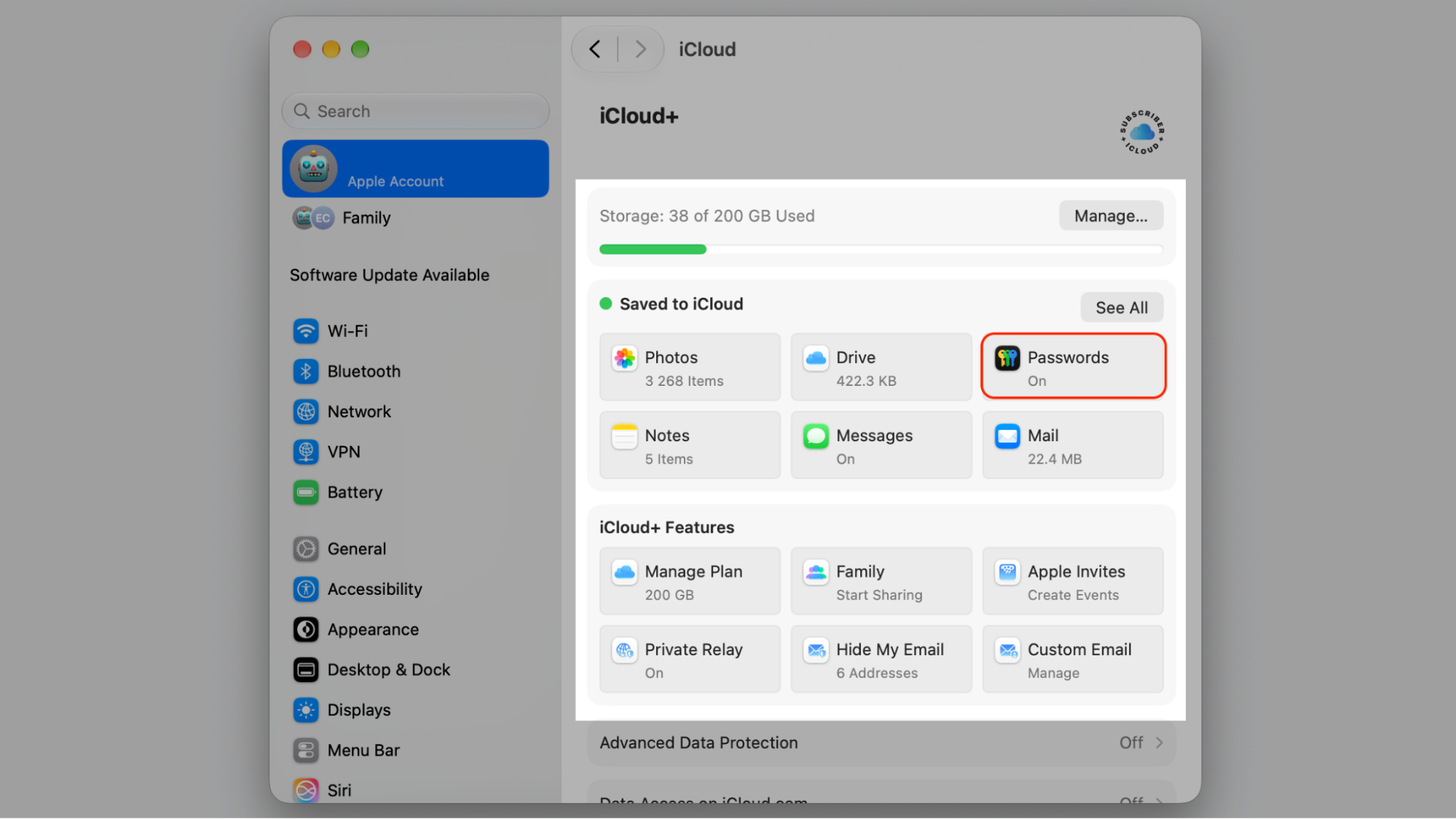Click the 'On' status under Private Relay
Viewport: 1456px width, 819px height.
654,673
